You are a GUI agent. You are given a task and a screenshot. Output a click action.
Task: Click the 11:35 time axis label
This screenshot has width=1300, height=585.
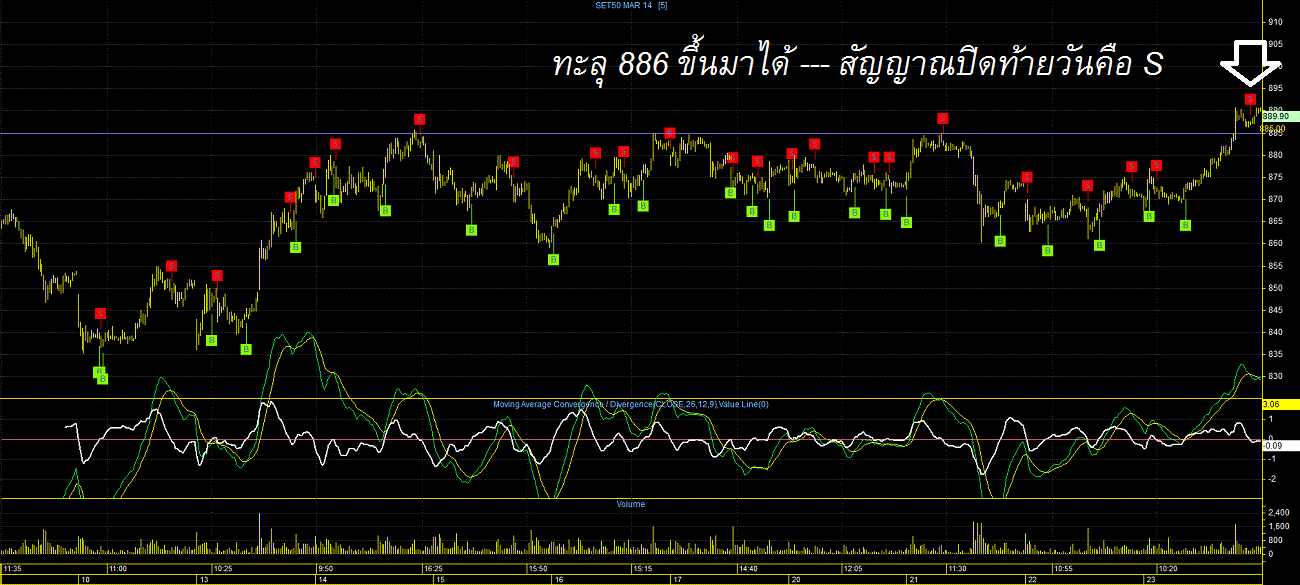pyautogui.click(x=12, y=567)
